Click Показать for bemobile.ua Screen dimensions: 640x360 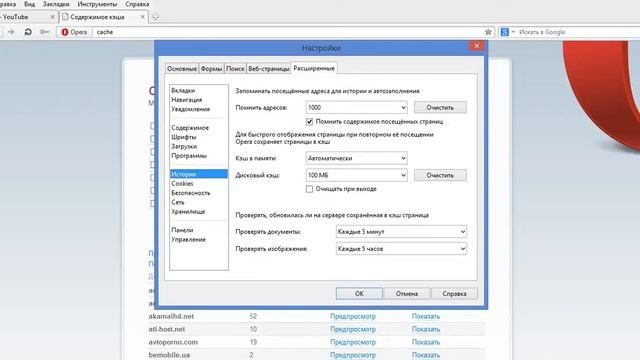[x=426, y=355]
